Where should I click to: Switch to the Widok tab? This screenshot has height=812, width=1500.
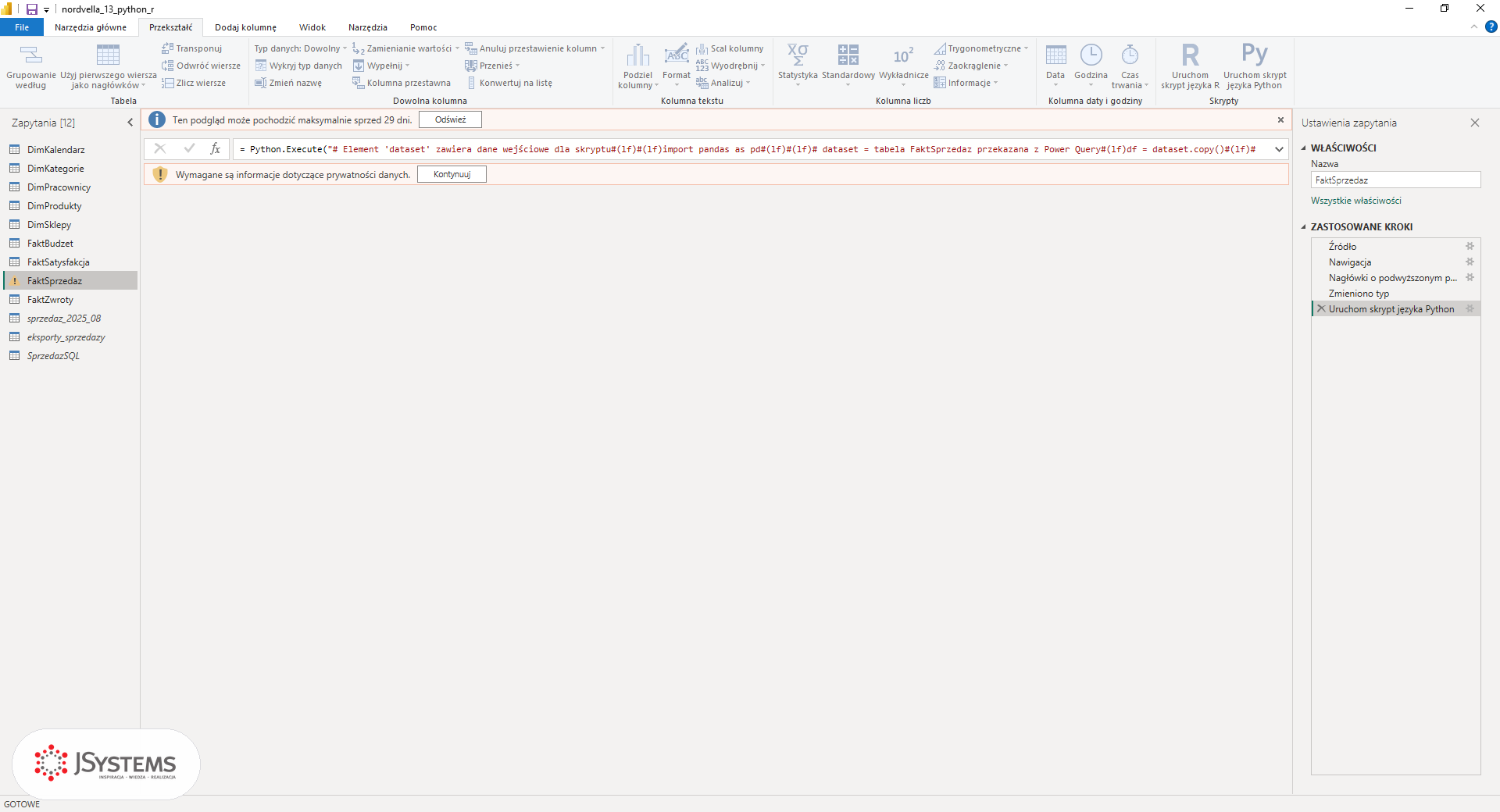(312, 27)
